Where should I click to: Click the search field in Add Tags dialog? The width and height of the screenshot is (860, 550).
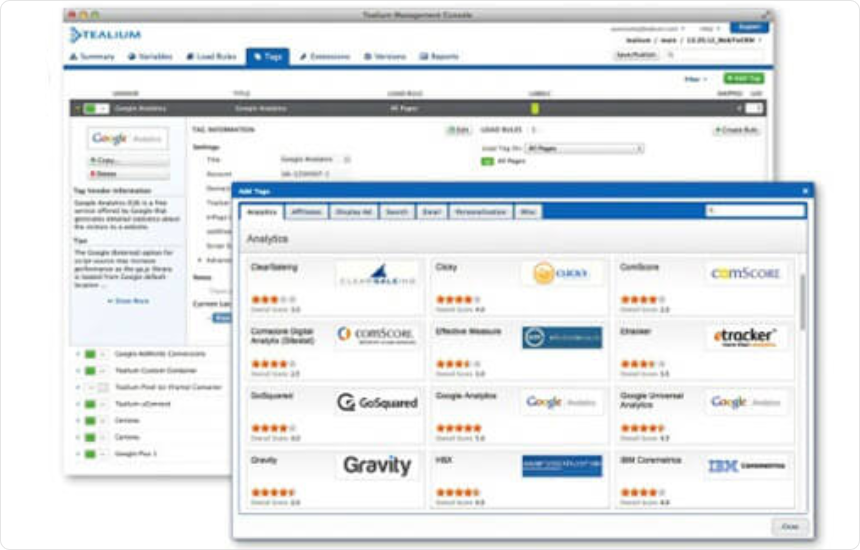click(x=755, y=211)
